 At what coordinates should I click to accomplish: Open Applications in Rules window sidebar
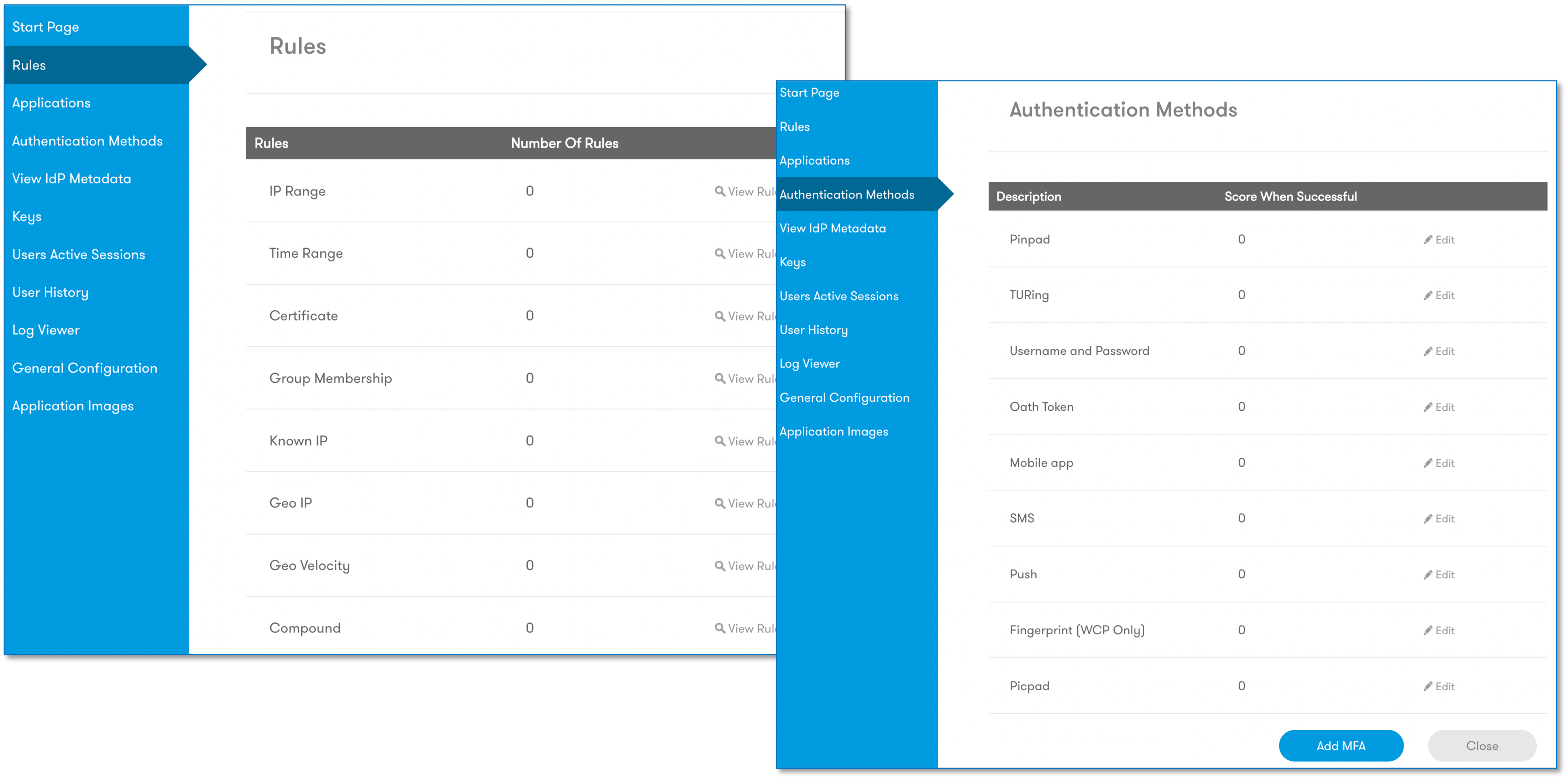(51, 103)
